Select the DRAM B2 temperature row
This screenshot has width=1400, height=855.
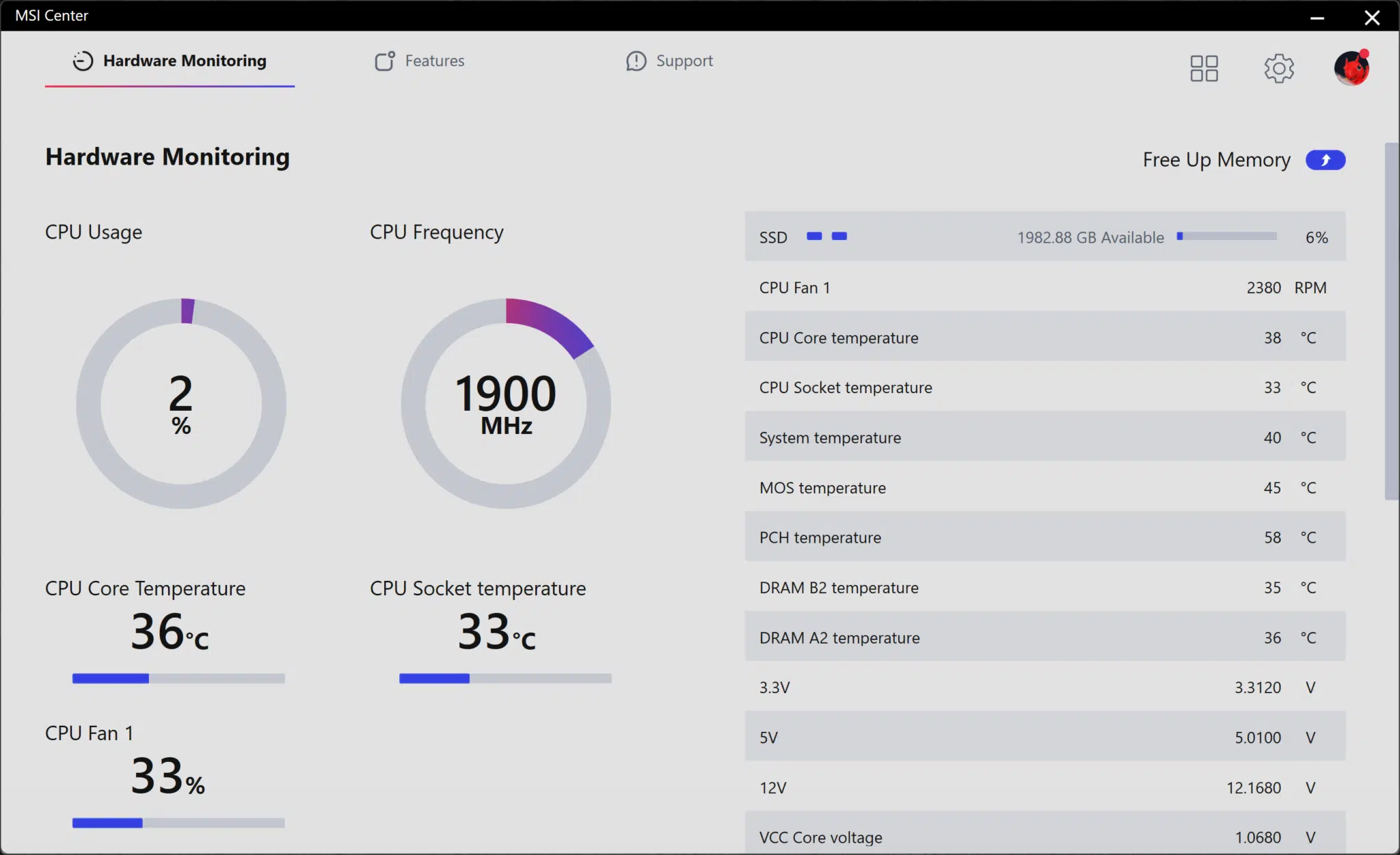pos(1045,587)
